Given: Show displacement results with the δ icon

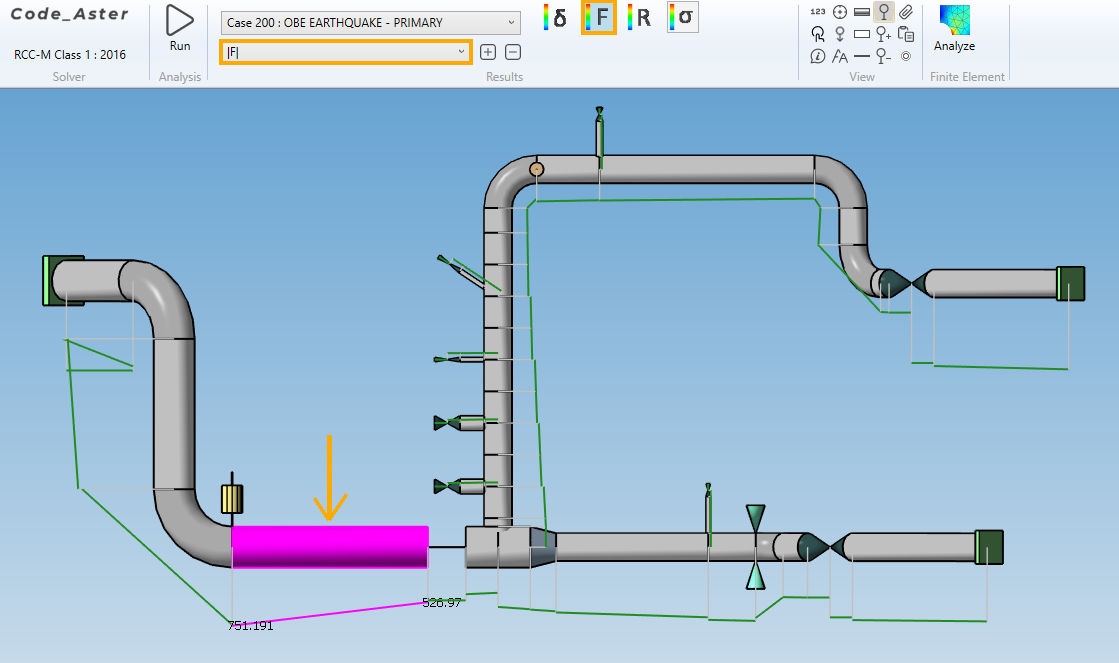Looking at the screenshot, I should pyautogui.click(x=554, y=18).
